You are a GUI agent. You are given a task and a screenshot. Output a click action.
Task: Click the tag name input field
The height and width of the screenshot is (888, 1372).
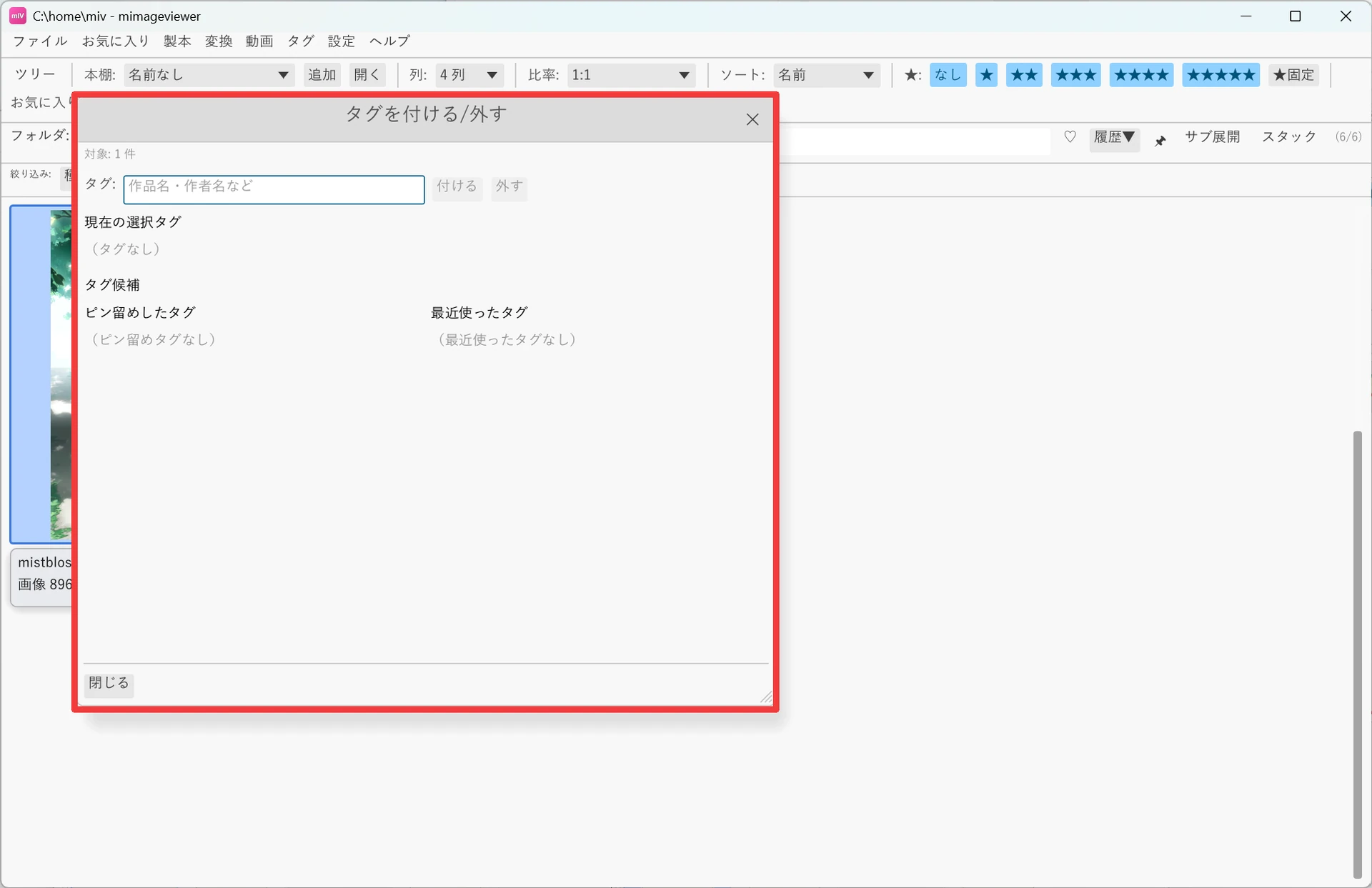tap(274, 189)
